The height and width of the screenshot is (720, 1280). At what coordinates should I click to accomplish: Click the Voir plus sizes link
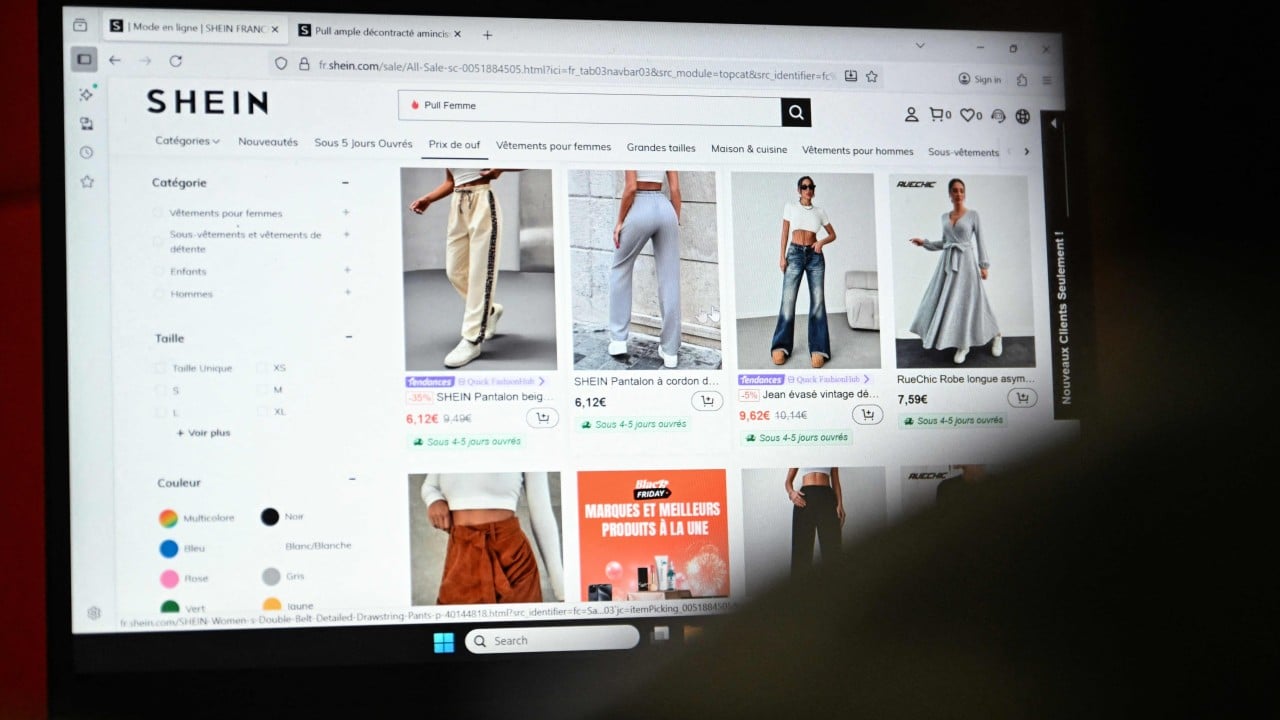204,433
